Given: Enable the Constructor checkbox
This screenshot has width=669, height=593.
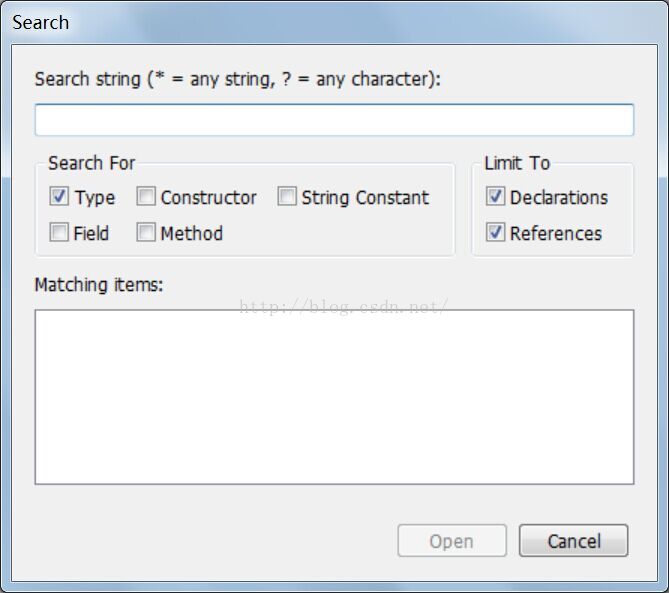Looking at the screenshot, I should [x=146, y=197].
